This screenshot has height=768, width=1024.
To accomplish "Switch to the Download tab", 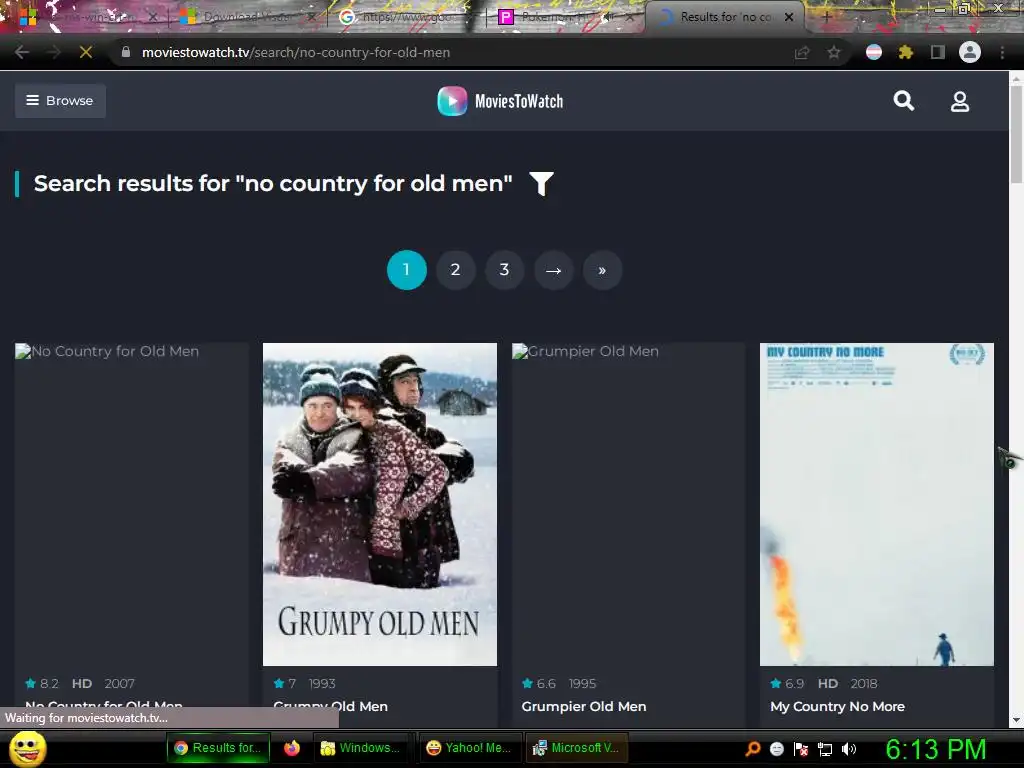I will 245,17.
